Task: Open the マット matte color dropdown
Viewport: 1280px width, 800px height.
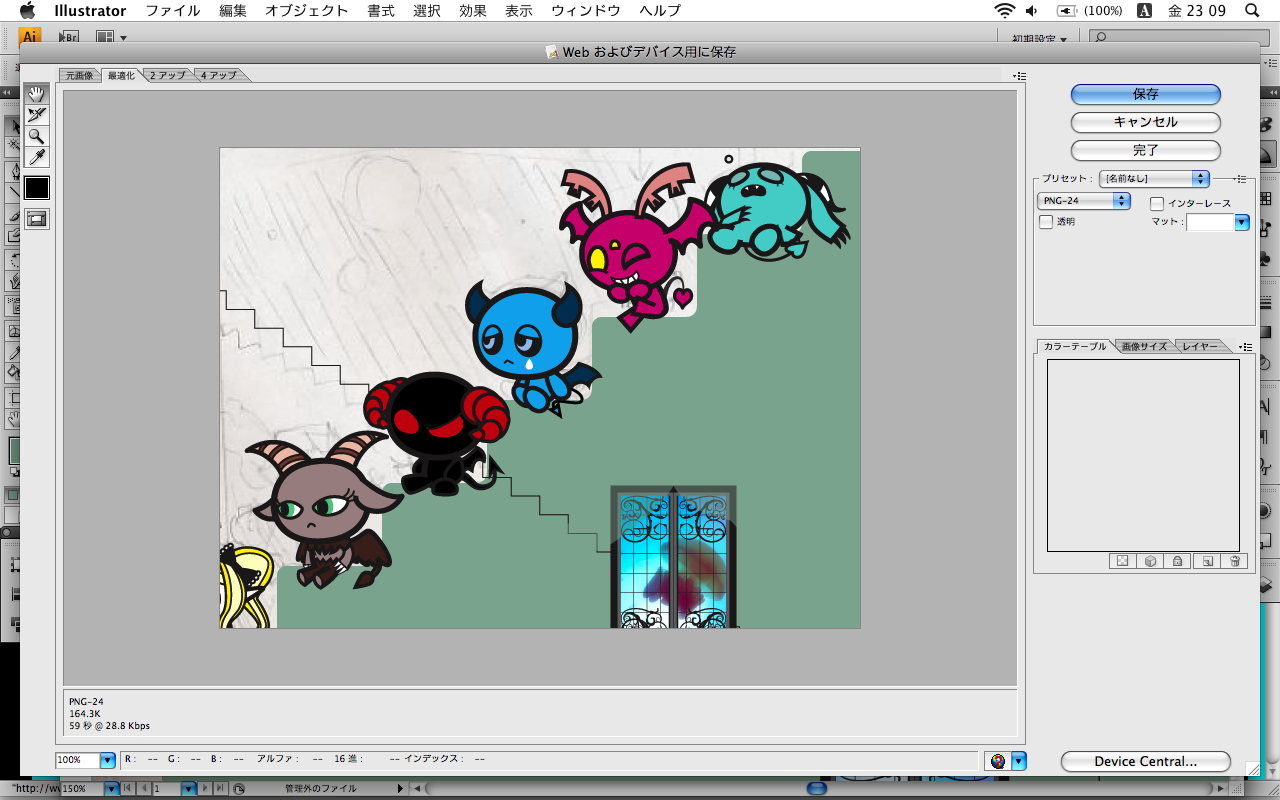Action: (1242, 222)
